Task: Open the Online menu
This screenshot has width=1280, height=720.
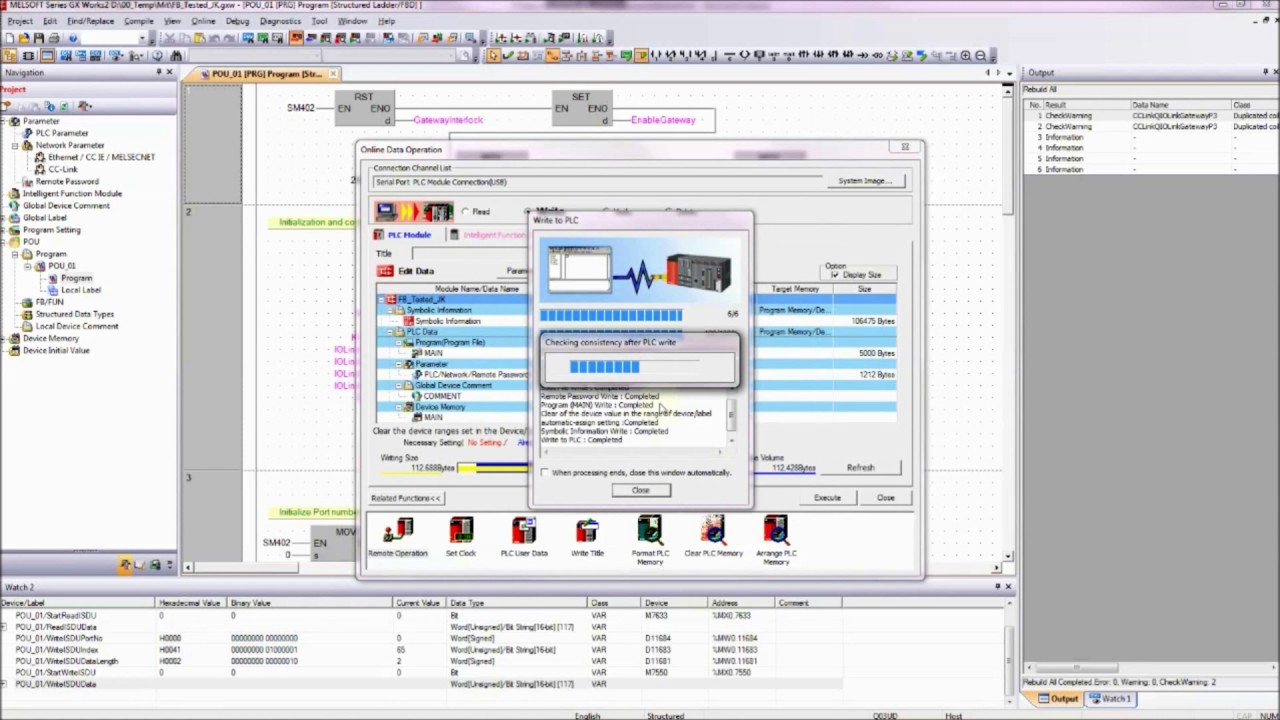Action: [x=203, y=21]
